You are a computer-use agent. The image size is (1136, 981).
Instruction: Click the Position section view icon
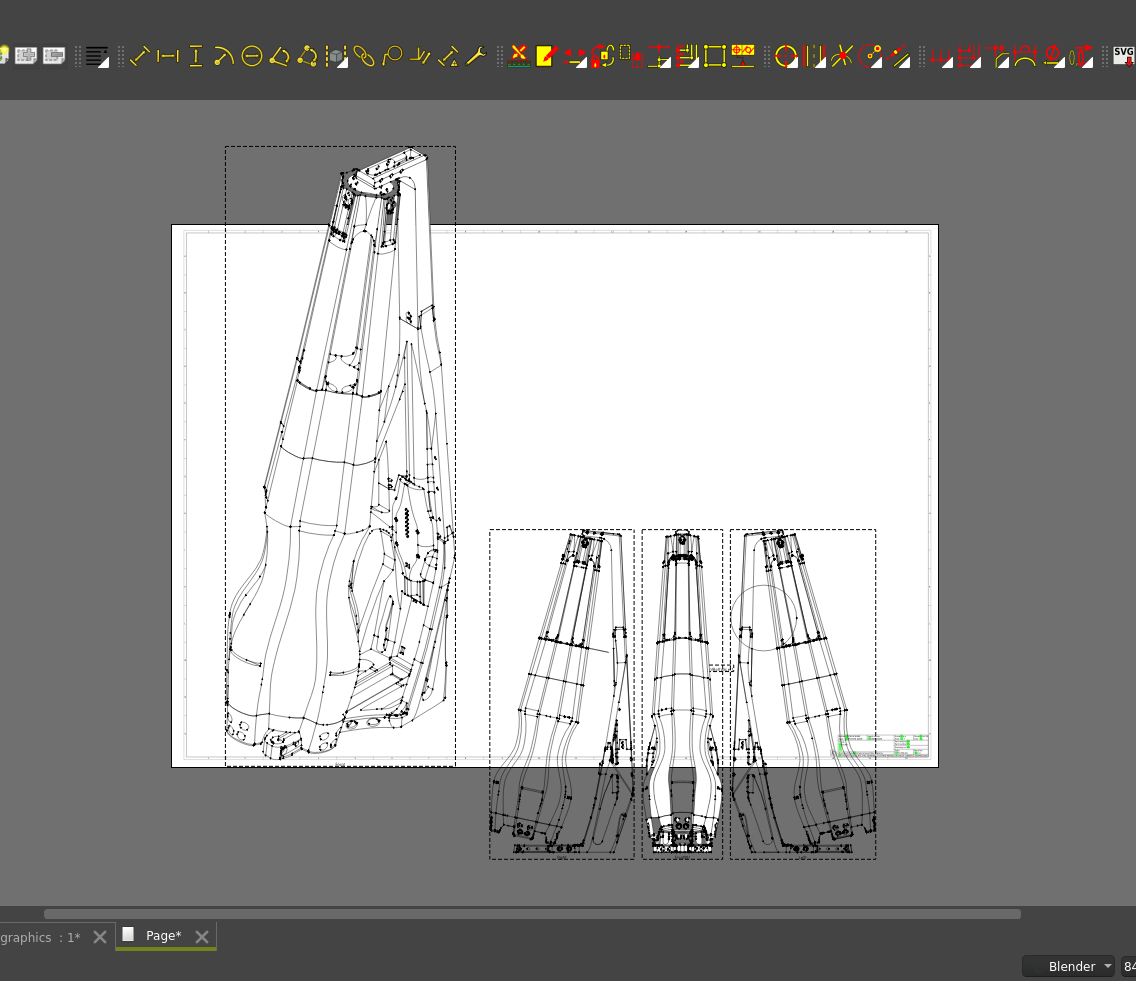point(631,56)
